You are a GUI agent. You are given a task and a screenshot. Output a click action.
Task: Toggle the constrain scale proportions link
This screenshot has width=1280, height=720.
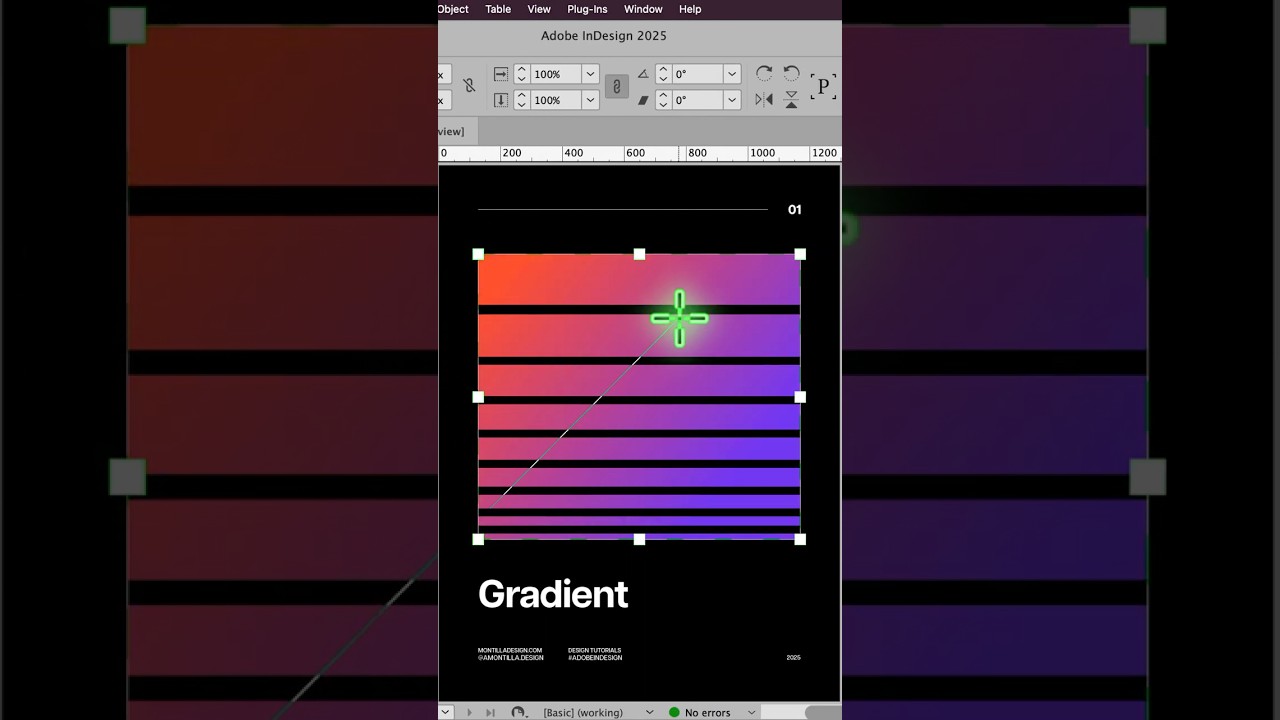point(617,87)
